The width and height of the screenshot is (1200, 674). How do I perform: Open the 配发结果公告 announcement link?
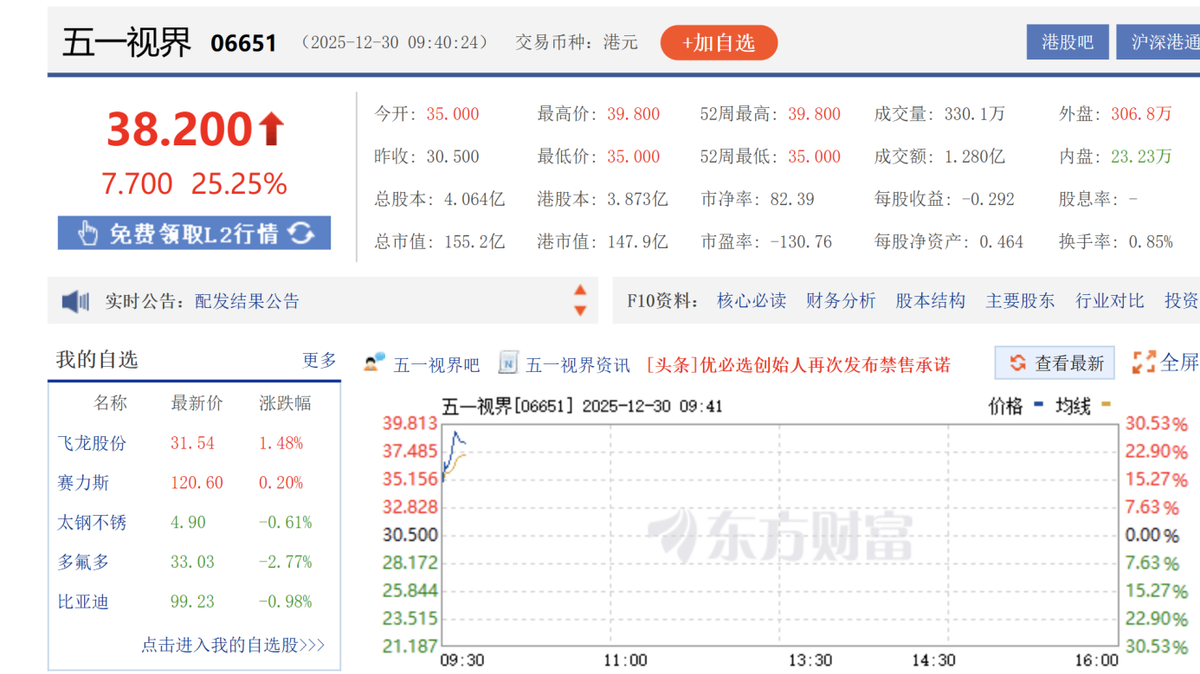pos(247,301)
